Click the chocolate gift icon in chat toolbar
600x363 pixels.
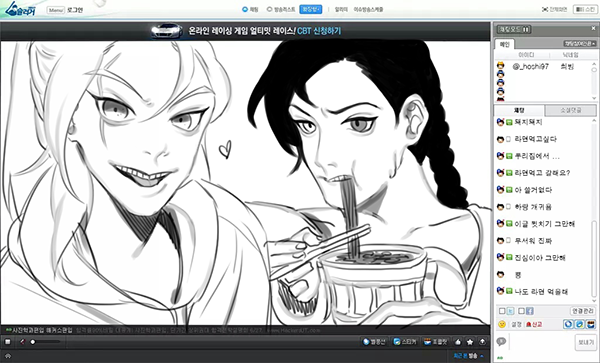click(591, 324)
